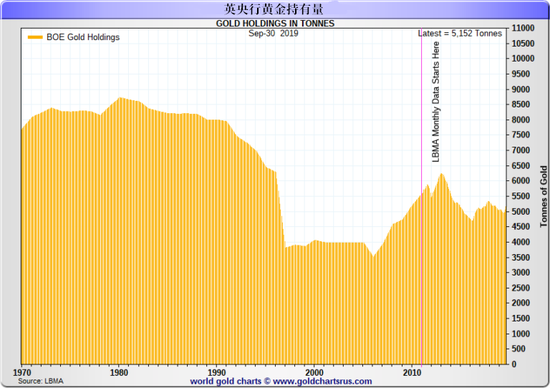Click the 'Tonnes of Gold' axis title
This screenshot has width=550, height=388.
pyautogui.click(x=543, y=196)
